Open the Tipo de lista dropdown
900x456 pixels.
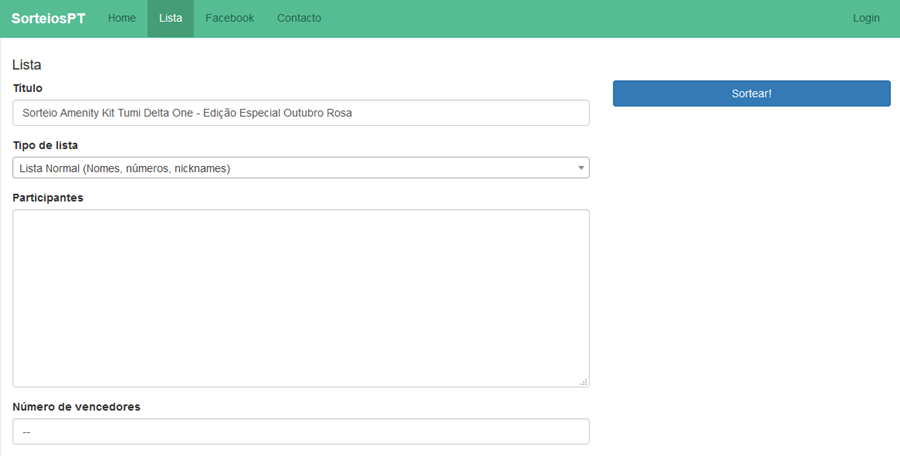coord(300,168)
